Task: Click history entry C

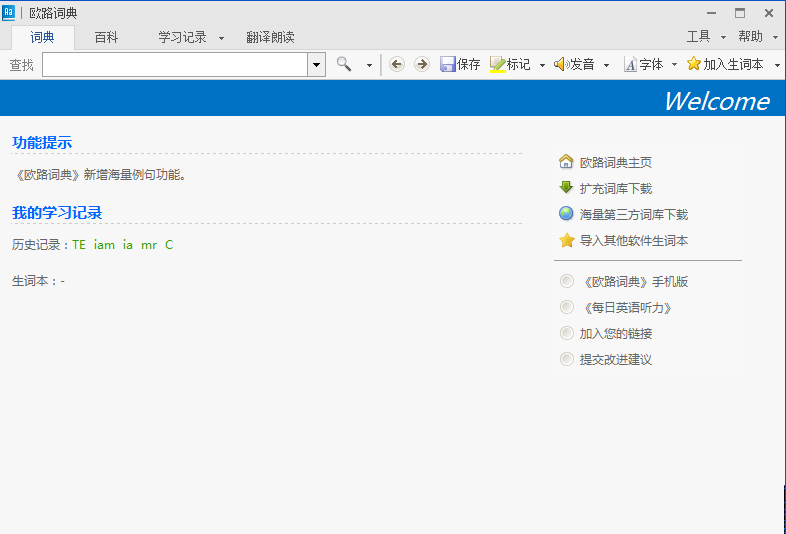Action: [169, 245]
